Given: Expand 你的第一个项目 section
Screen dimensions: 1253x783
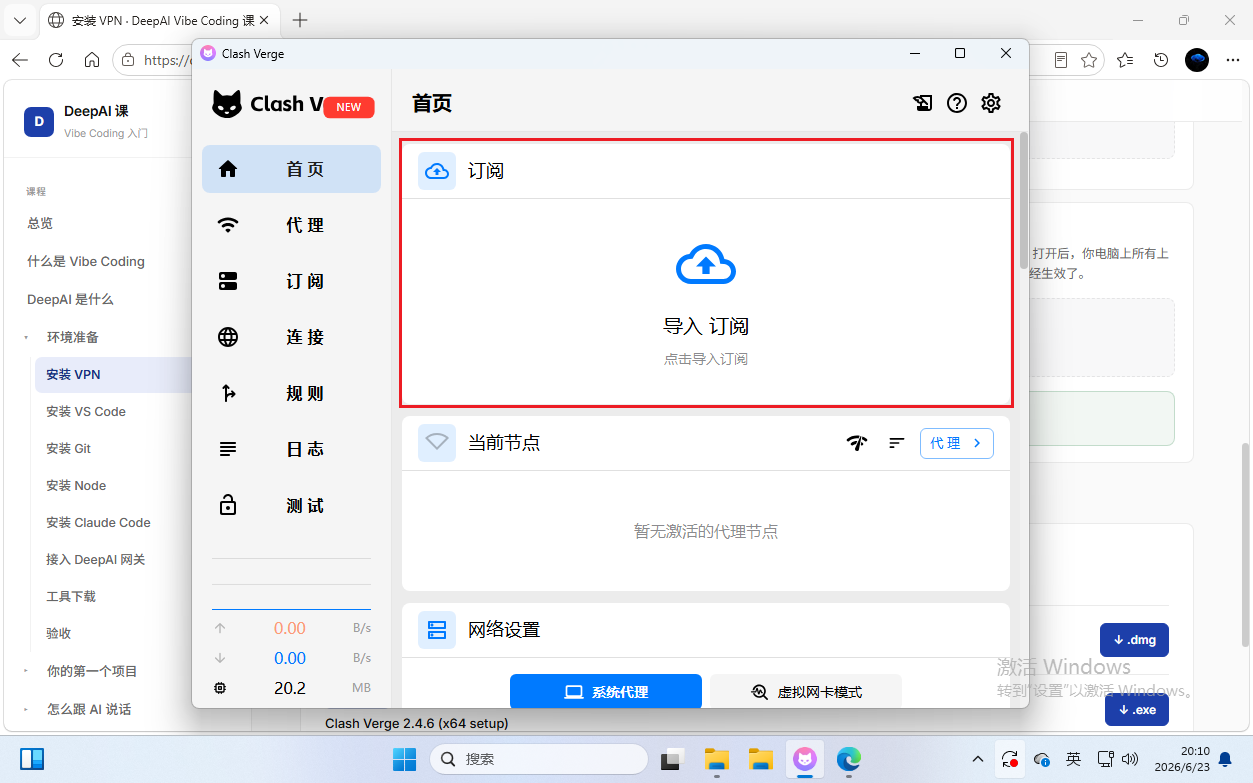Looking at the screenshot, I should point(92,671).
